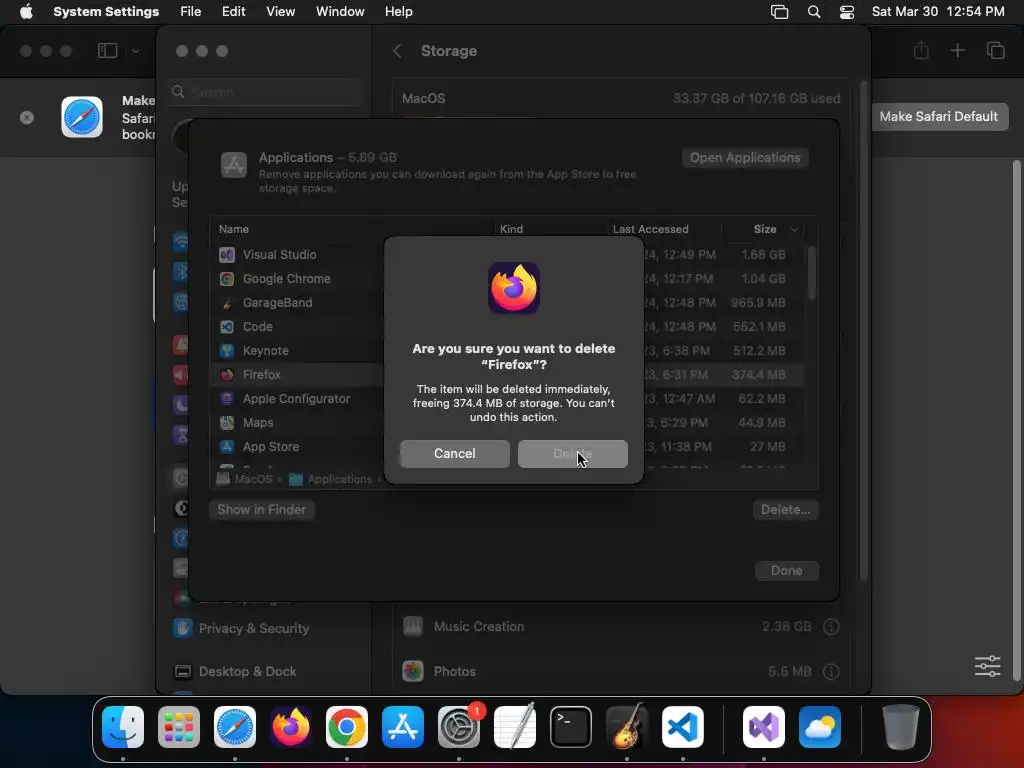
Task: Click info icon next to Photos
Action: point(831,671)
